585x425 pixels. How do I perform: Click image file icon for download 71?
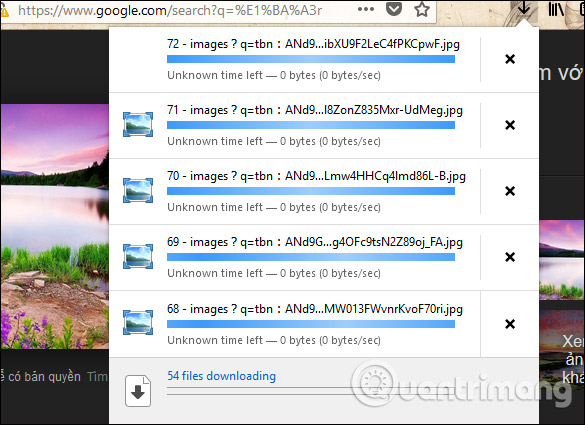pyautogui.click(x=138, y=125)
